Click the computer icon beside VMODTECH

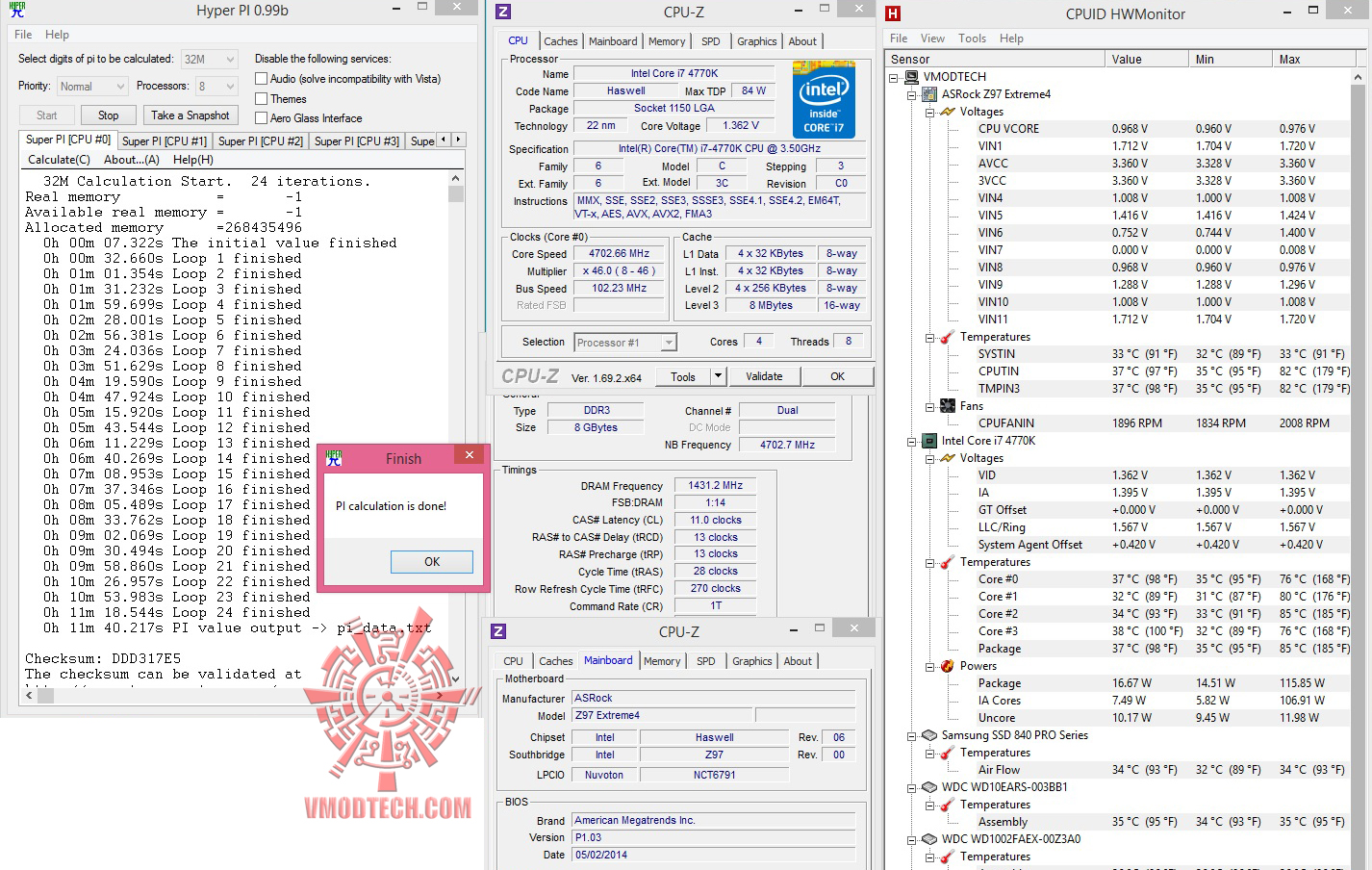click(x=910, y=77)
